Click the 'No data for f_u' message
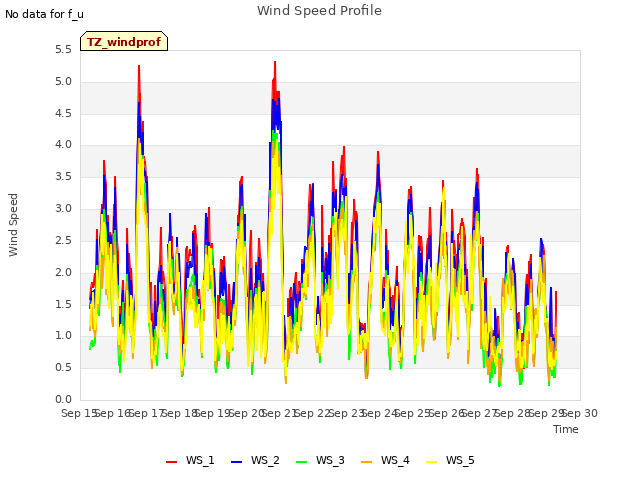The image size is (640, 480). tap(44, 14)
